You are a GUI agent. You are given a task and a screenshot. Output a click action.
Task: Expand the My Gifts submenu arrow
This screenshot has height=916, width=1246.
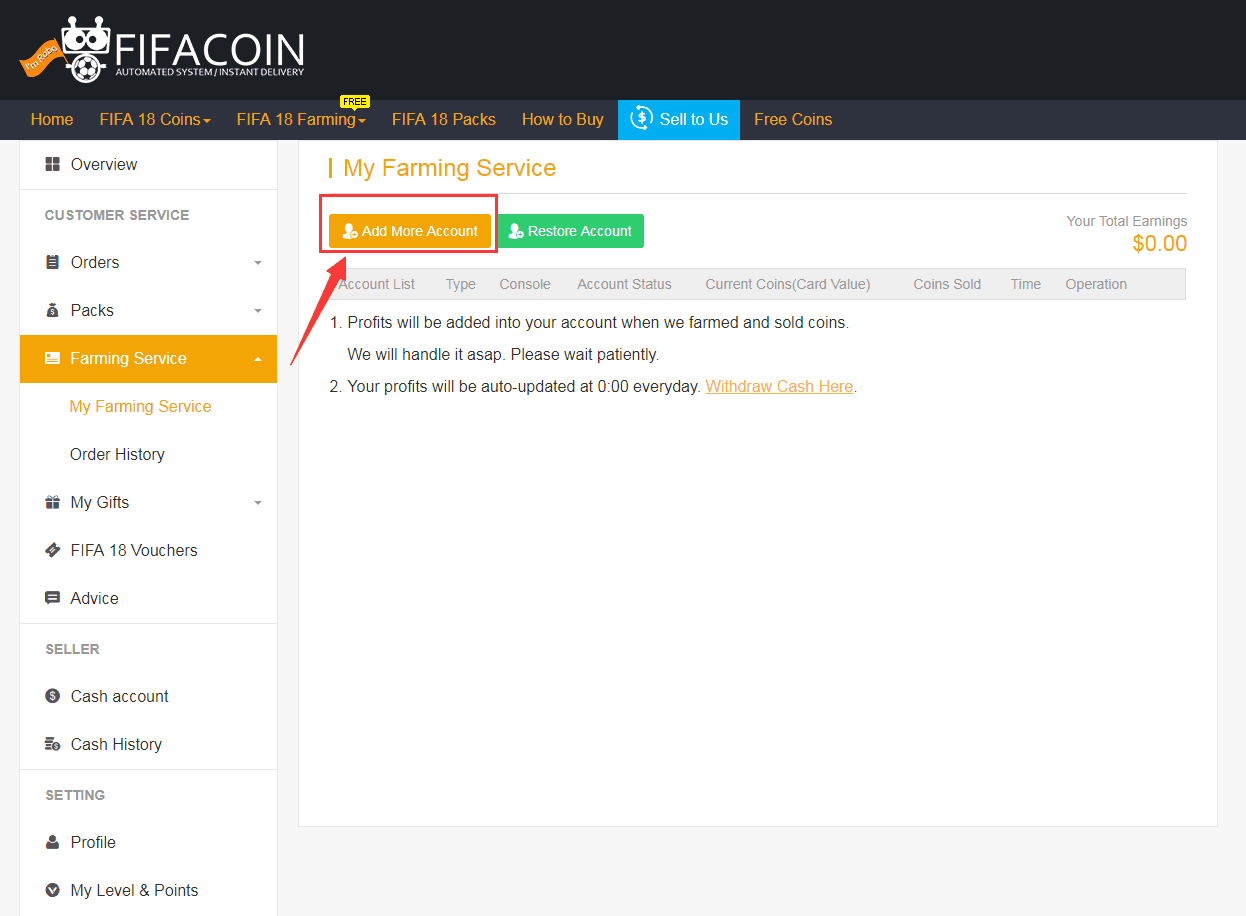pyautogui.click(x=258, y=503)
